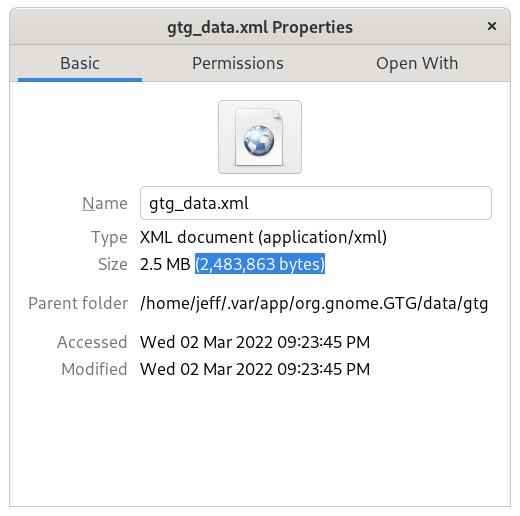Click the Modified timestamp value
The width and height of the screenshot is (520, 516).
[255, 369]
